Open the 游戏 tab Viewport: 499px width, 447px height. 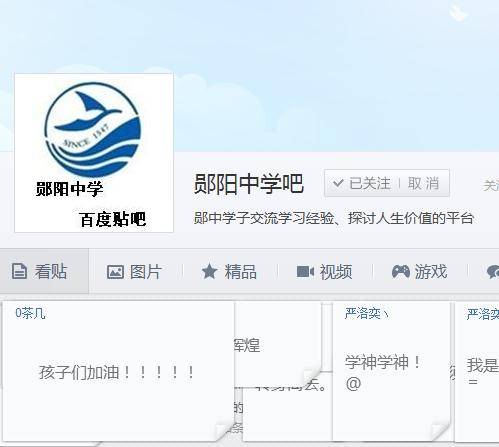tap(419, 271)
